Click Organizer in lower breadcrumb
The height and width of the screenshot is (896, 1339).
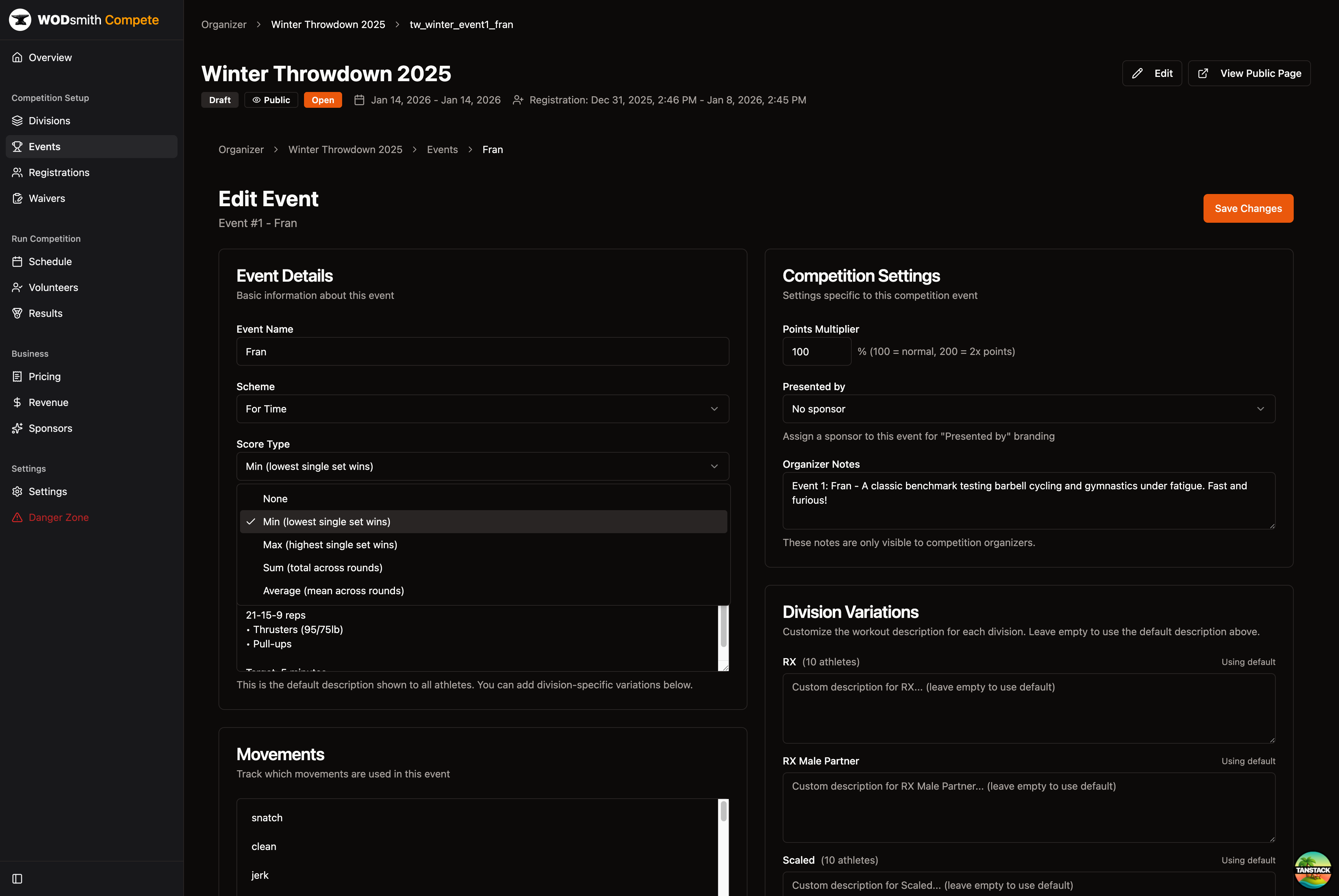[241, 149]
